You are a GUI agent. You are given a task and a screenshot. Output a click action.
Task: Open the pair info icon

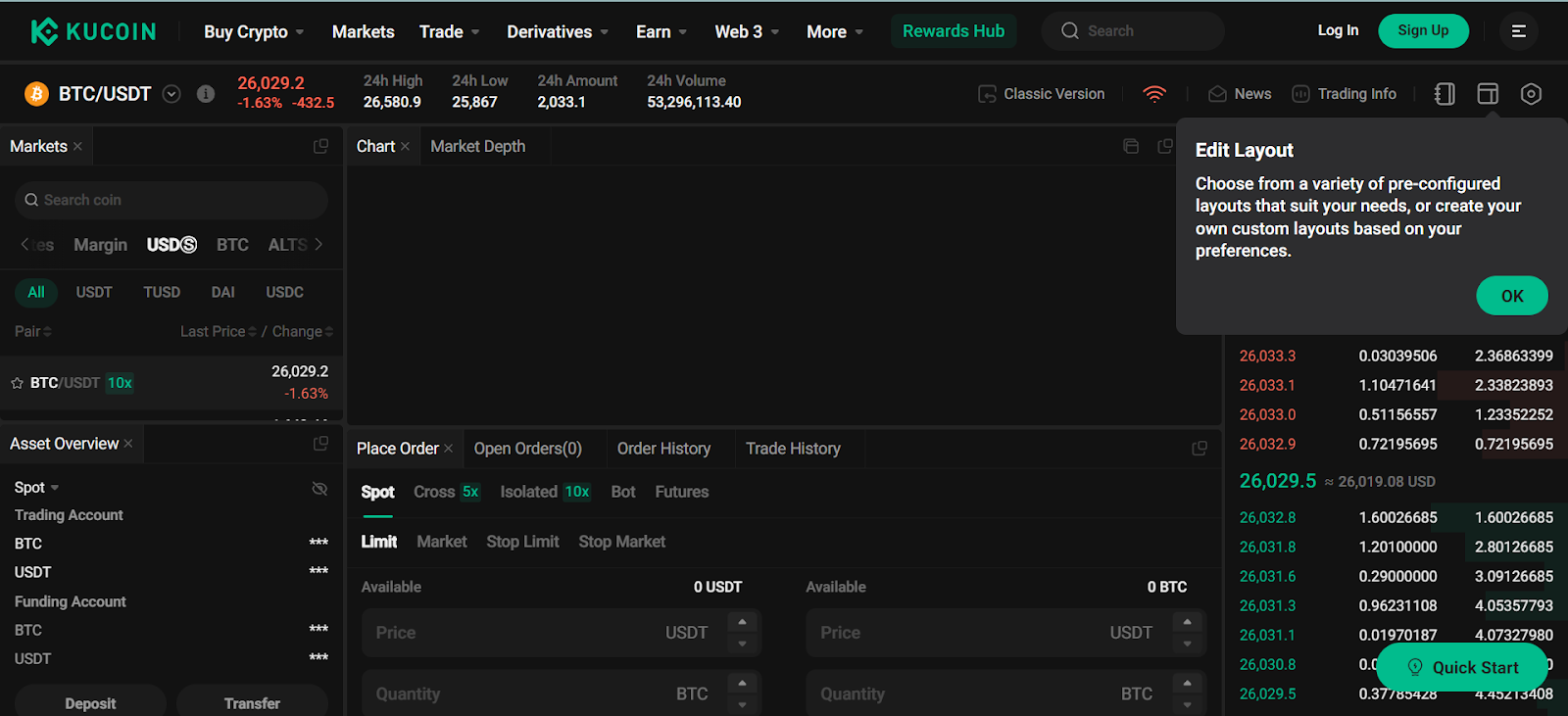point(206,94)
